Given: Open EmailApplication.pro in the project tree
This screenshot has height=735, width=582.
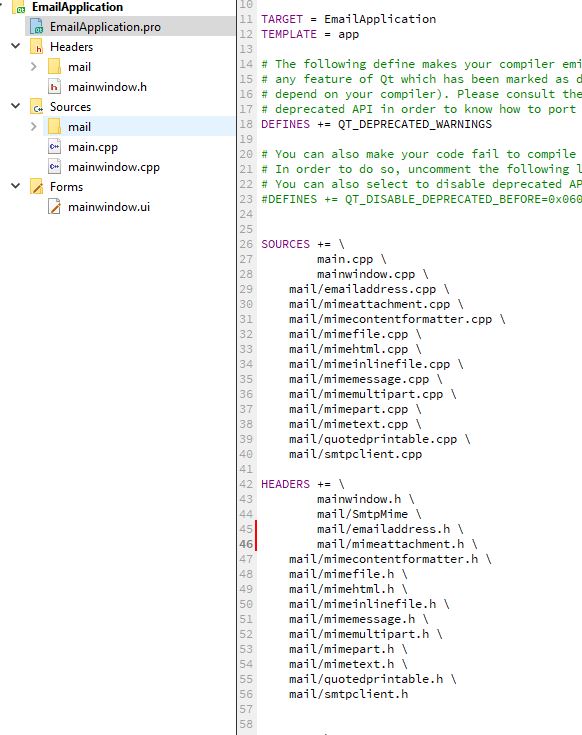Looking at the screenshot, I should 105,27.
